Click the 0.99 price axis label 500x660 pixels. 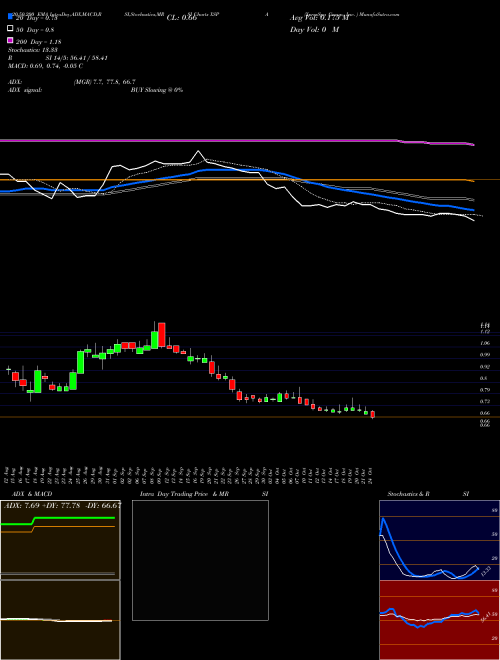click(485, 355)
